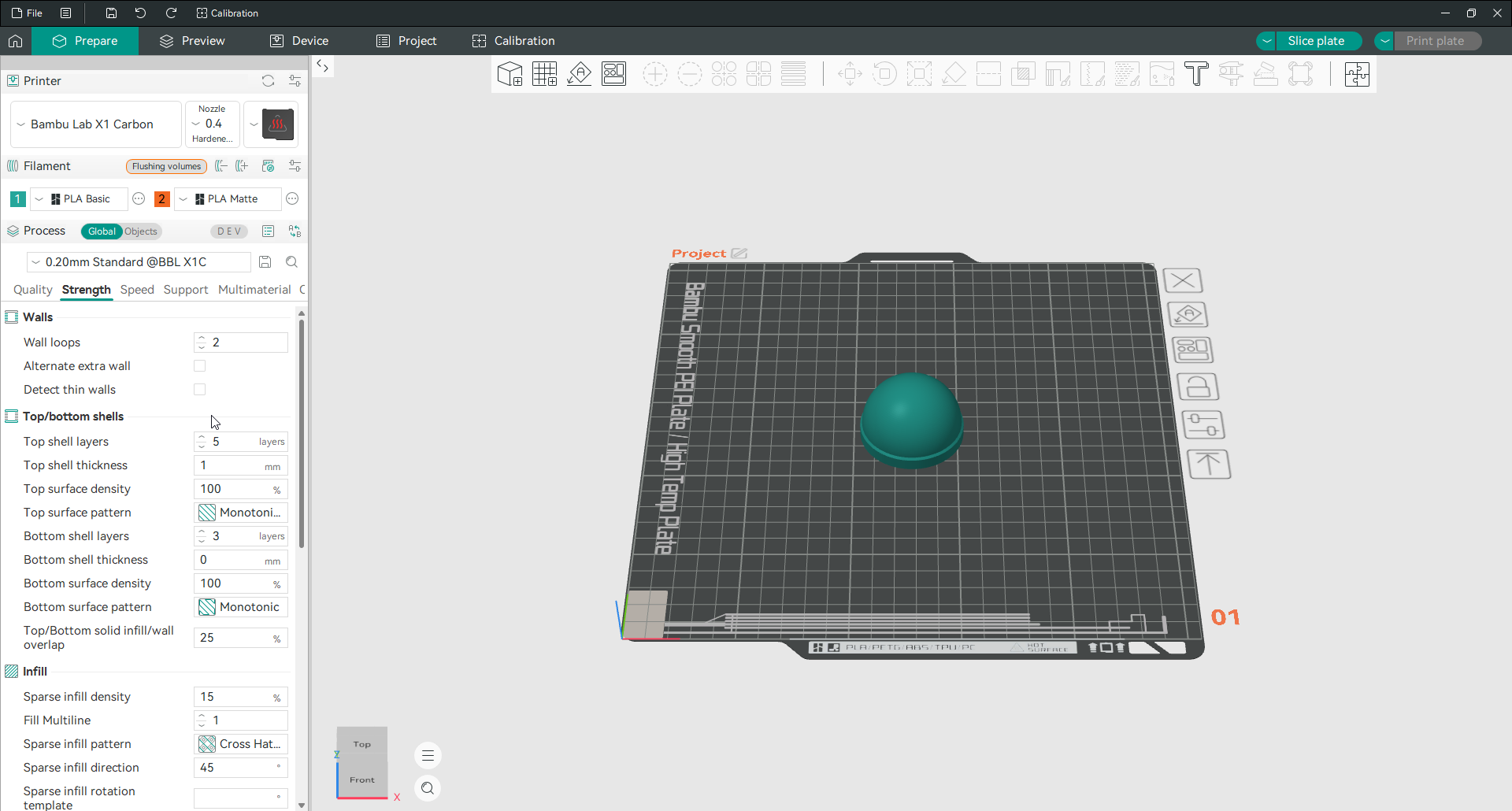Toggle the DEV mode switch

(x=229, y=231)
